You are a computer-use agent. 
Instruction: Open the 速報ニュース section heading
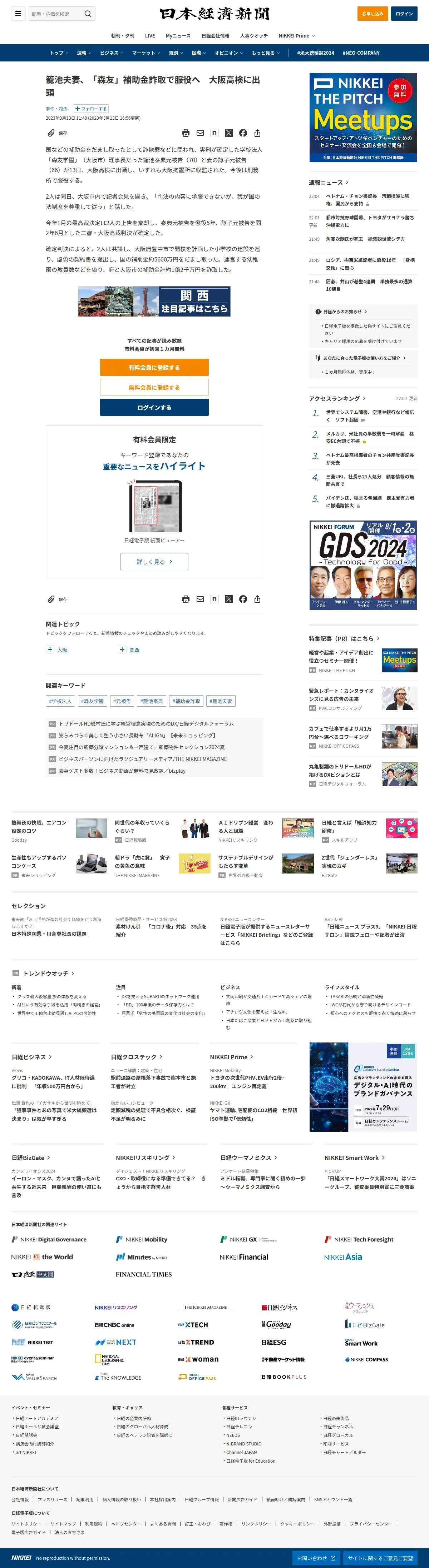click(x=329, y=182)
